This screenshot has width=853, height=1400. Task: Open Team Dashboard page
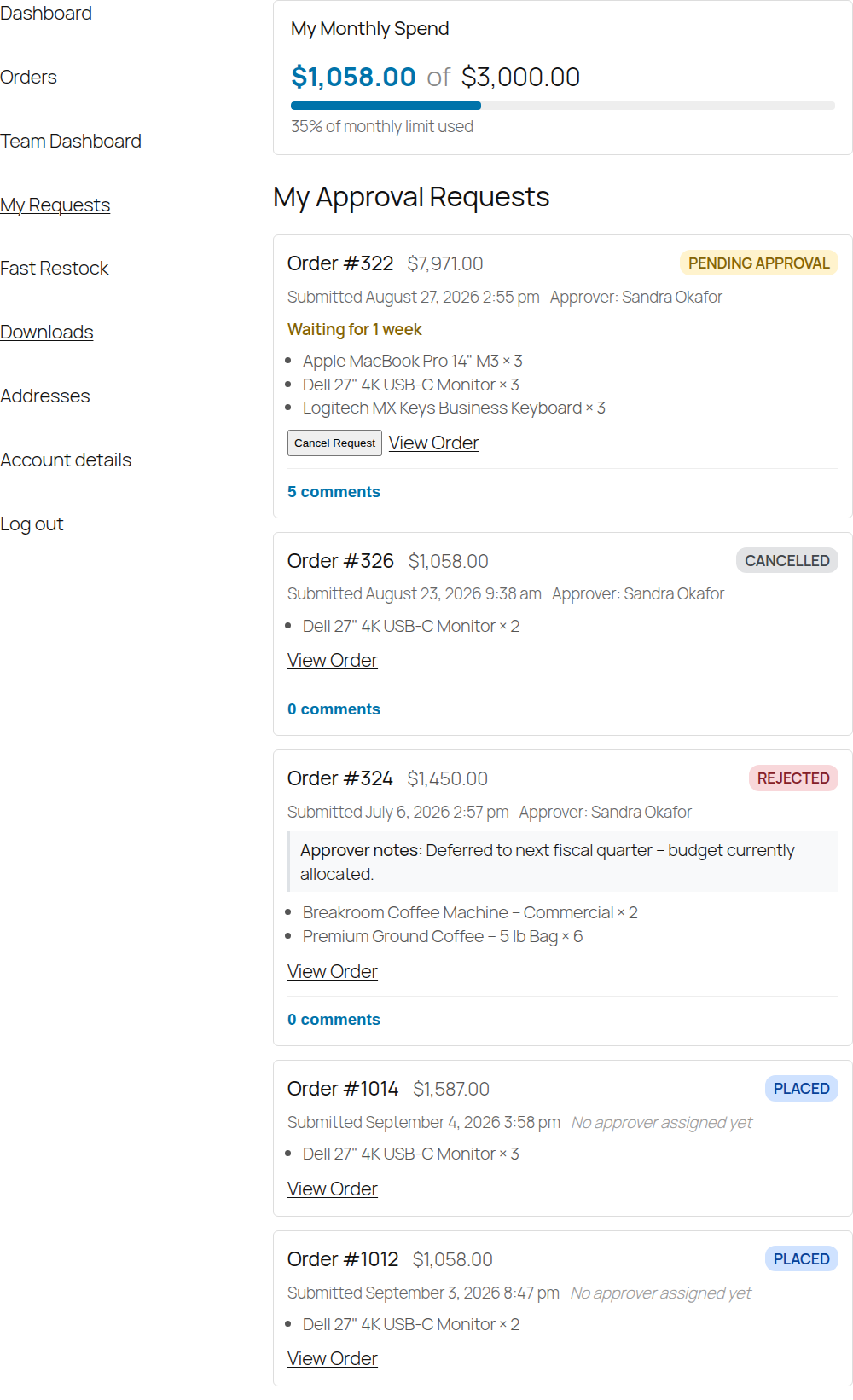point(71,141)
